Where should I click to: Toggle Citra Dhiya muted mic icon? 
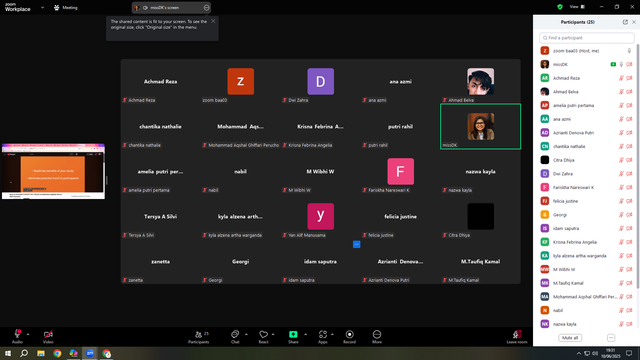click(621, 160)
